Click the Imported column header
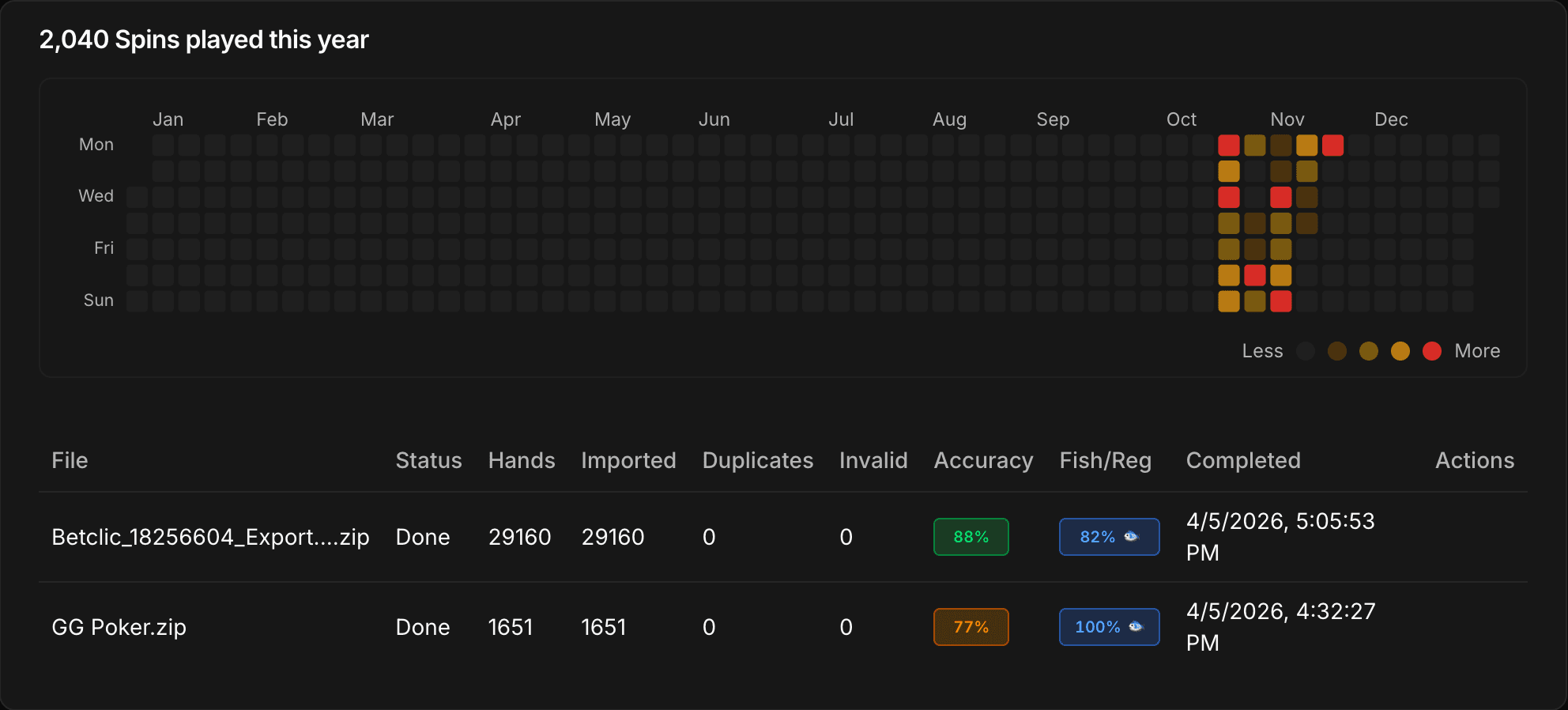Image resolution: width=1568 pixels, height=710 pixels. coord(628,461)
